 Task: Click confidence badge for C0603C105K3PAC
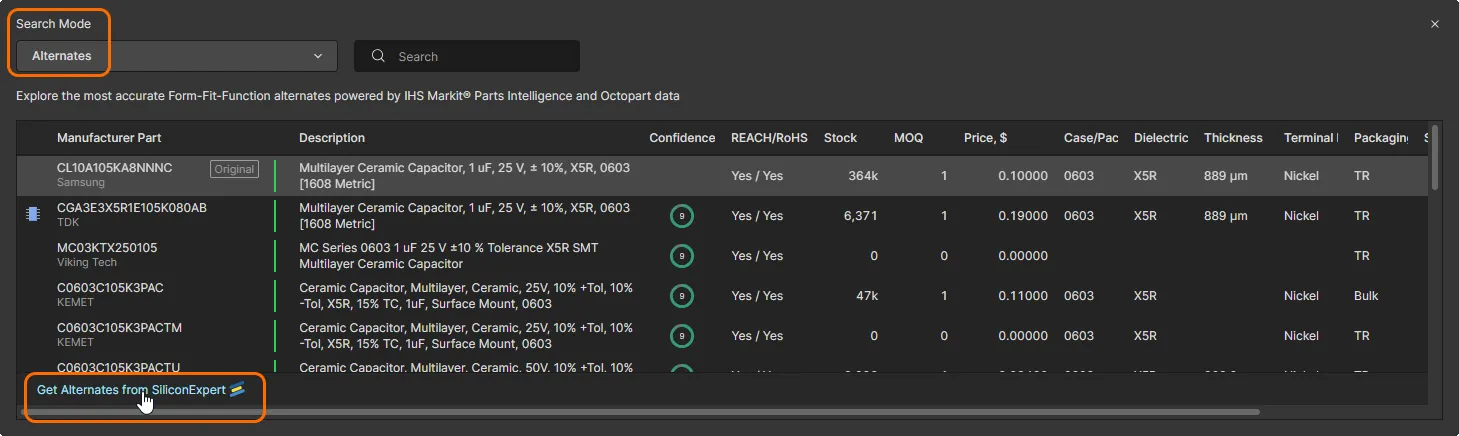(x=682, y=296)
